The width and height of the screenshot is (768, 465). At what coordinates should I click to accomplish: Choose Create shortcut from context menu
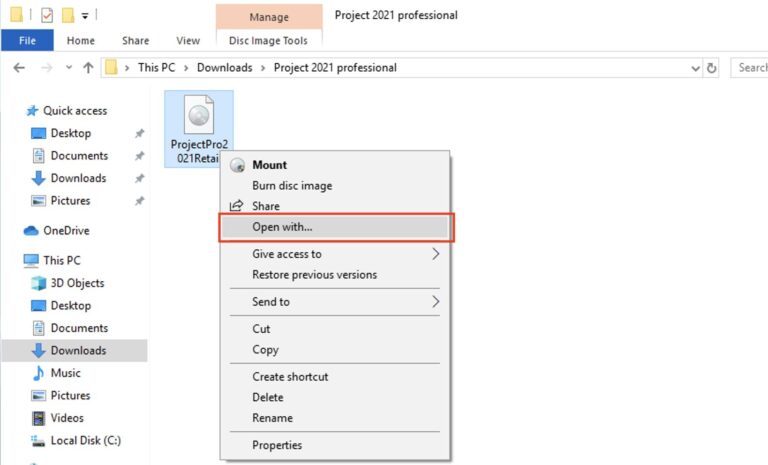pyautogui.click(x=335, y=377)
